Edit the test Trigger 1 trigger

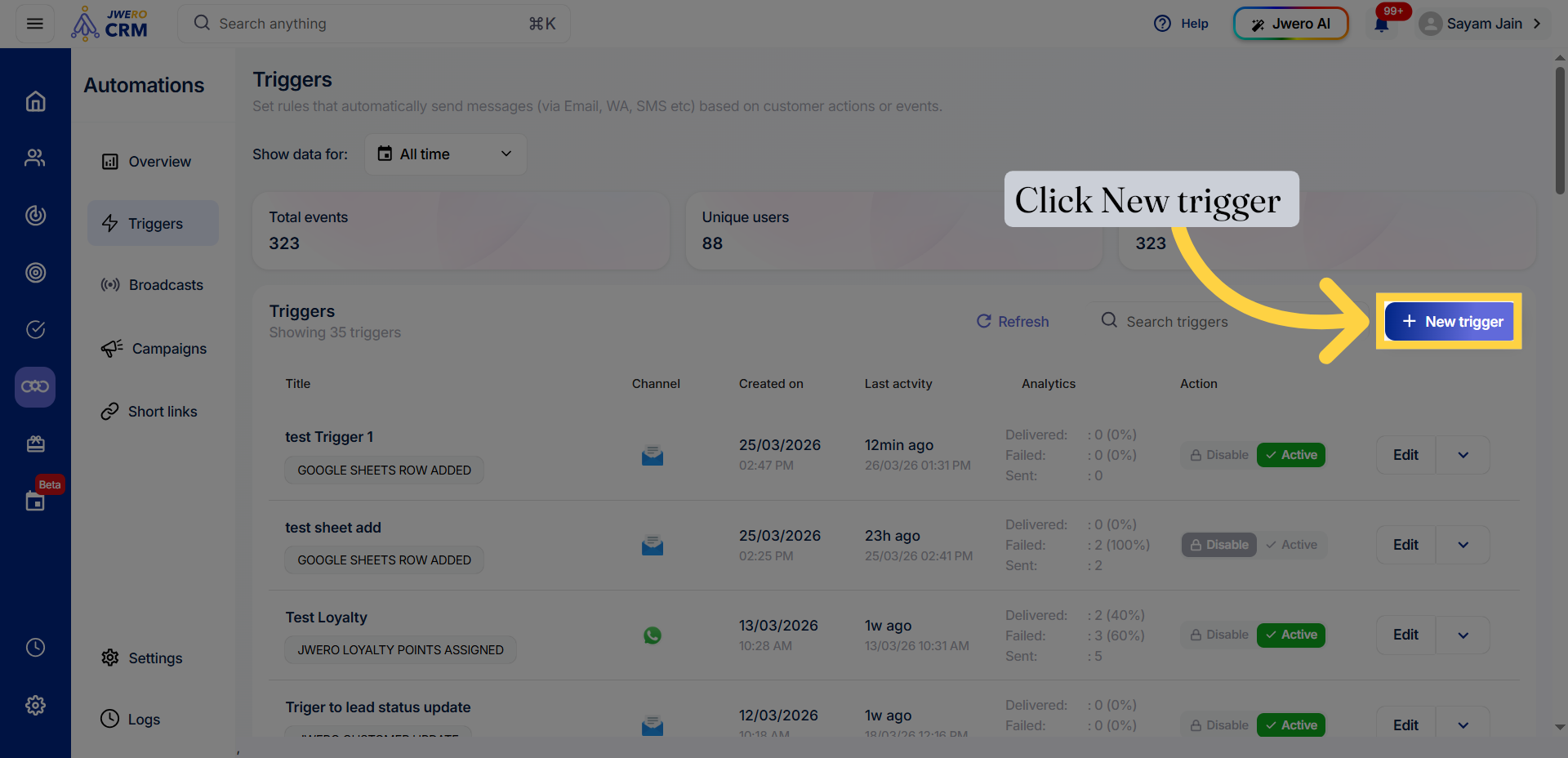(x=1405, y=455)
